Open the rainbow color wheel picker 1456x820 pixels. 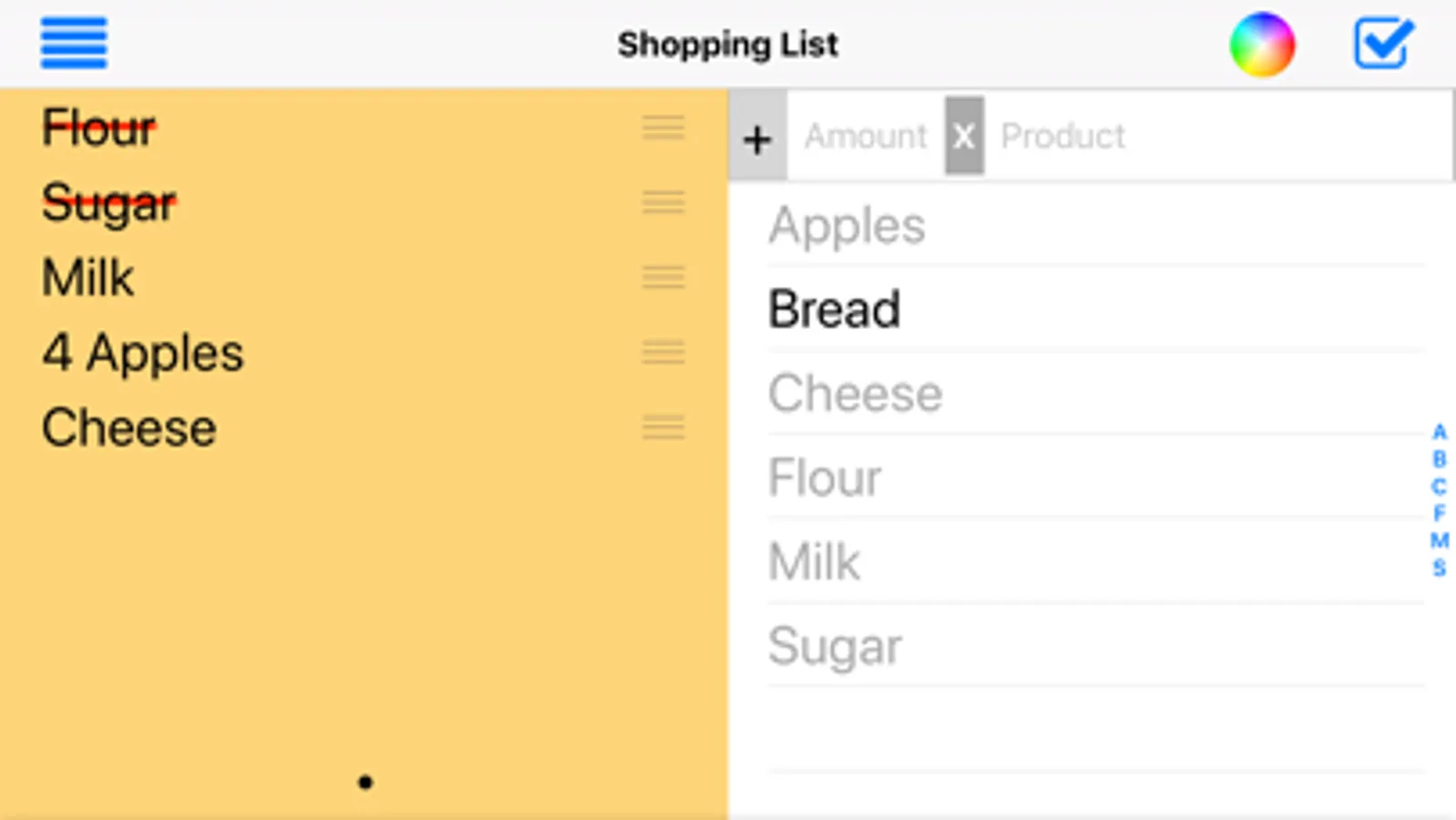tap(1261, 44)
